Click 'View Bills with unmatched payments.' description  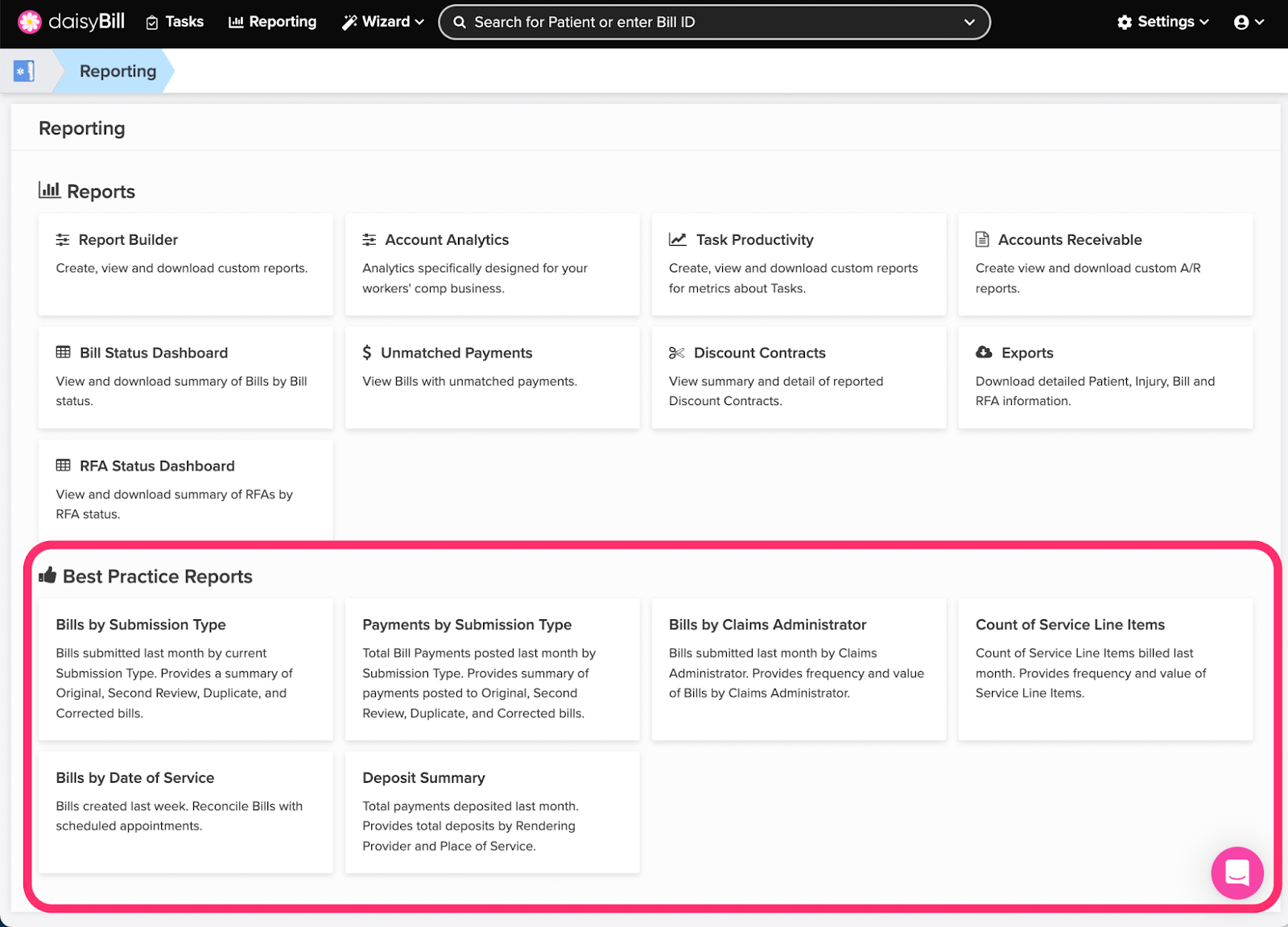point(470,382)
